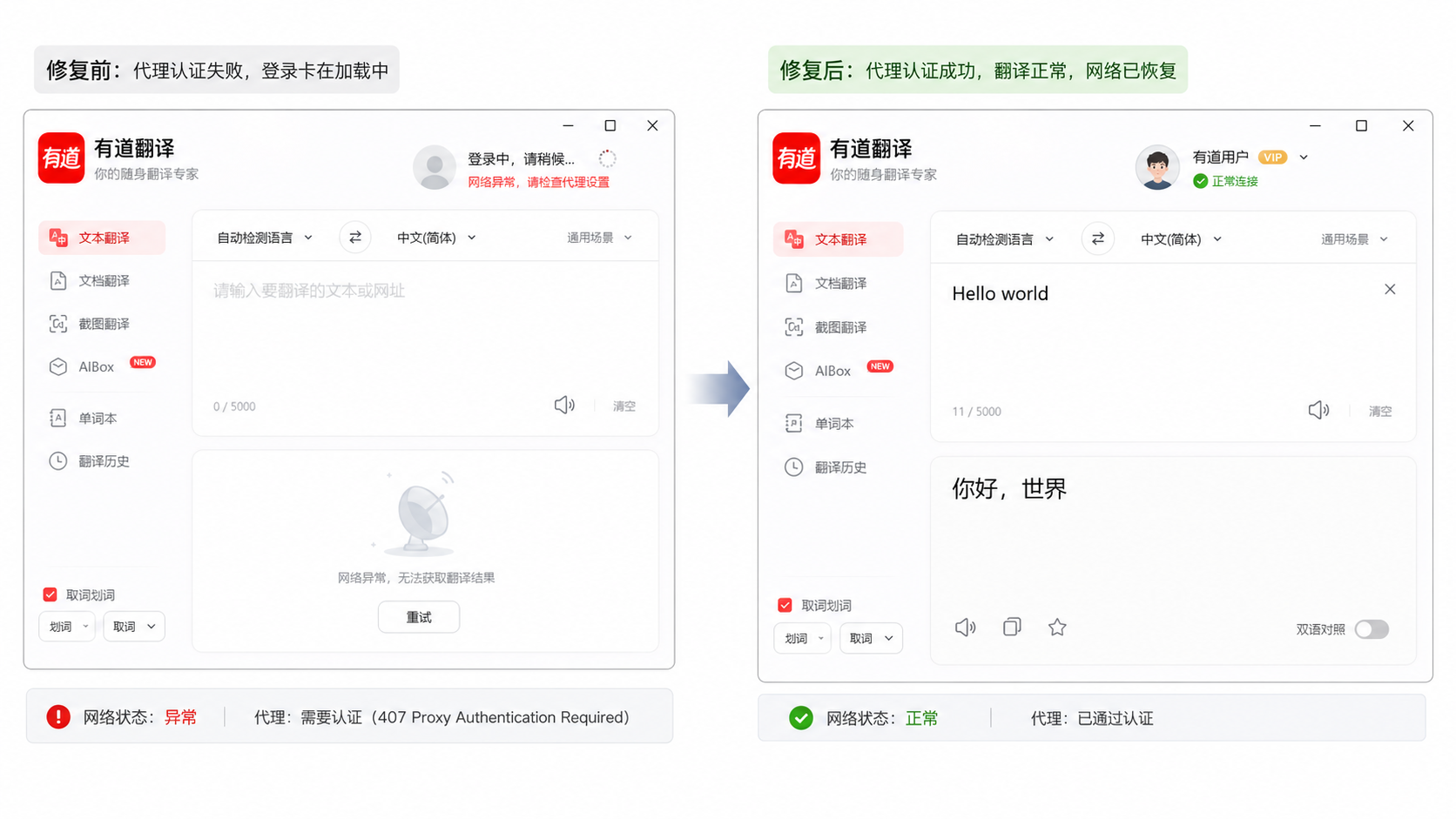Swap languages in the left window
The height and width of the screenshot is (819, 1456).
(355, 238)
